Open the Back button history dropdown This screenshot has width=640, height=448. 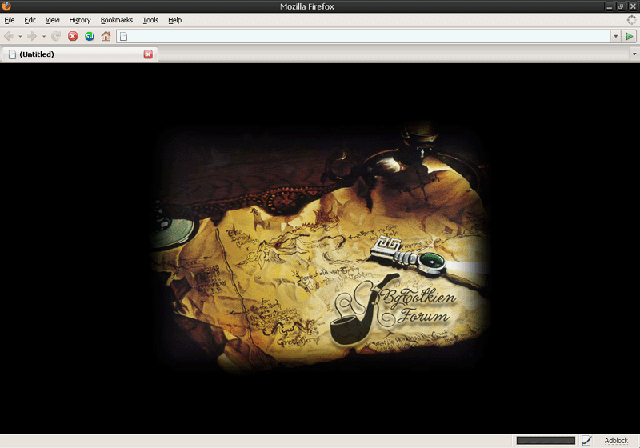(x=20, y=36)
